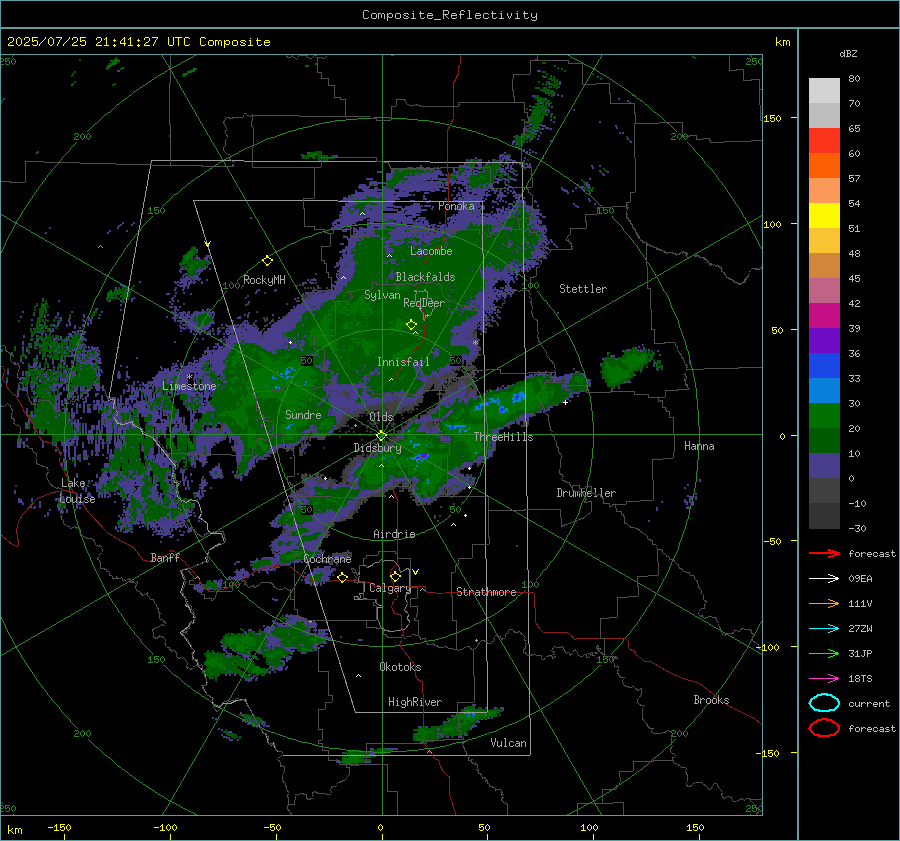The height and width of the screenshot is (841, 900).
Task: Click the Cochrane city label
Action: click(x=327, y=559)
